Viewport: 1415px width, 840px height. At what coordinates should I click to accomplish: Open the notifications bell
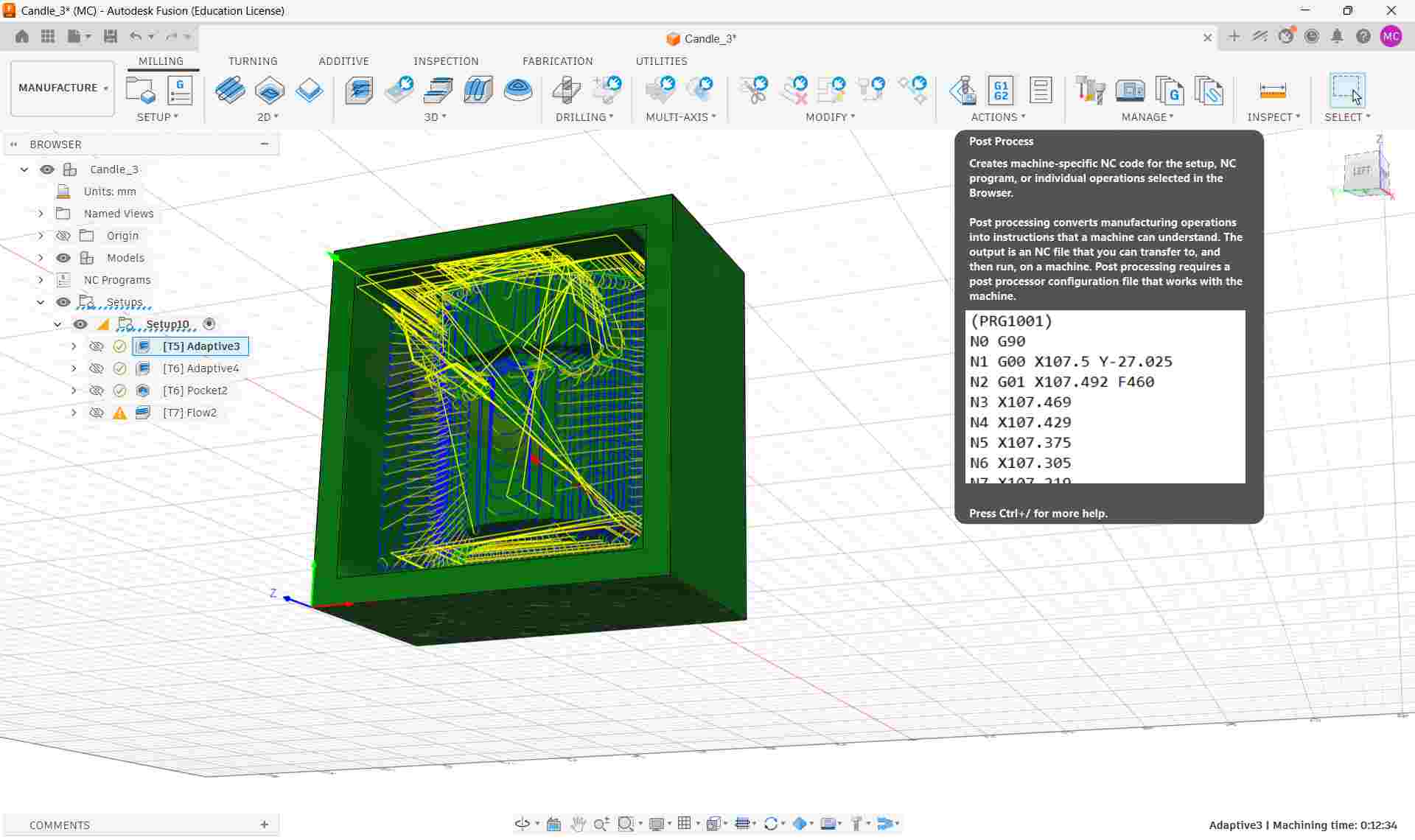point(1337,36)
